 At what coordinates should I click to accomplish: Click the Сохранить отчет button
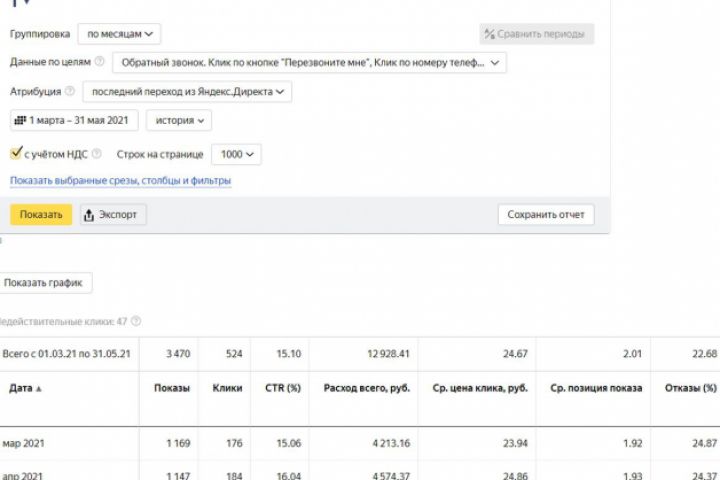coord(545,214)
